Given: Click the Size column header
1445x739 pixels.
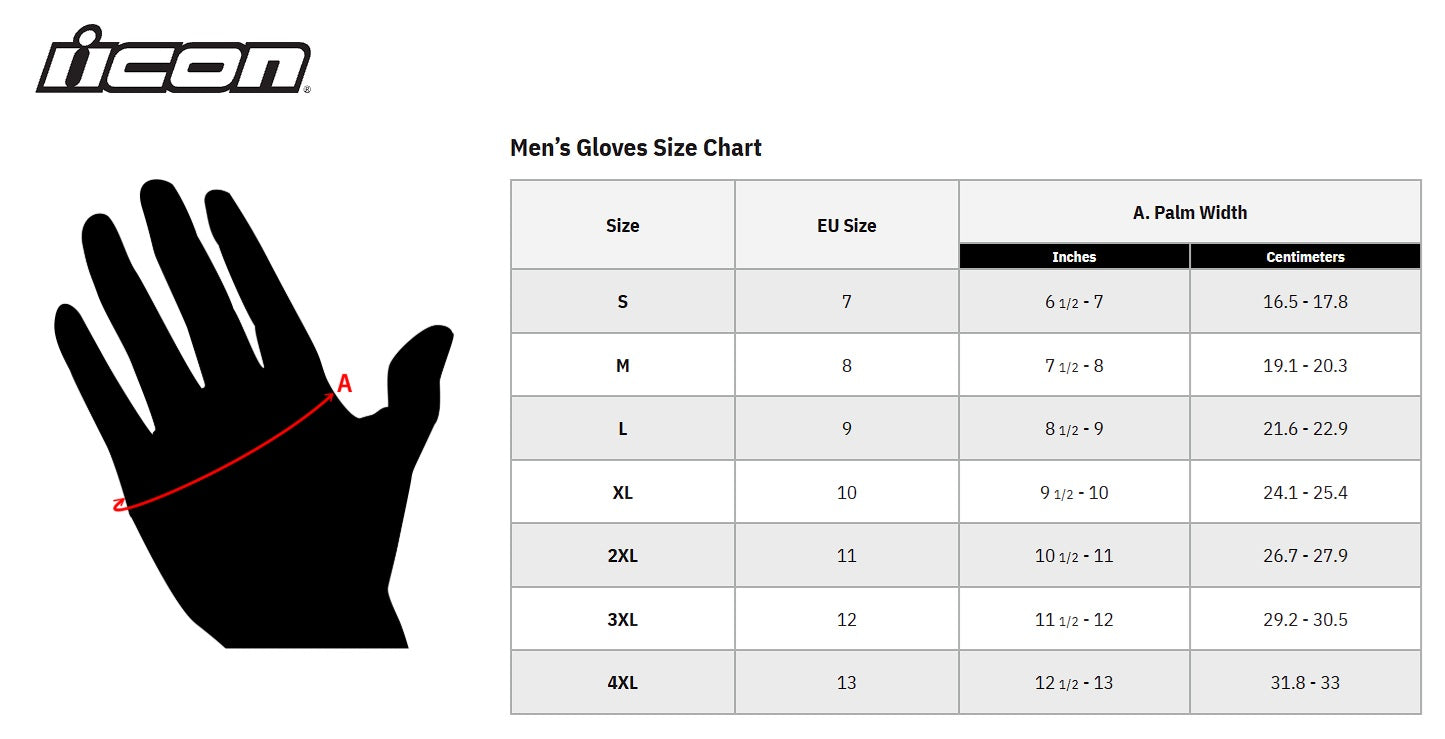Looking at the screenshot, I should point(622,225).
